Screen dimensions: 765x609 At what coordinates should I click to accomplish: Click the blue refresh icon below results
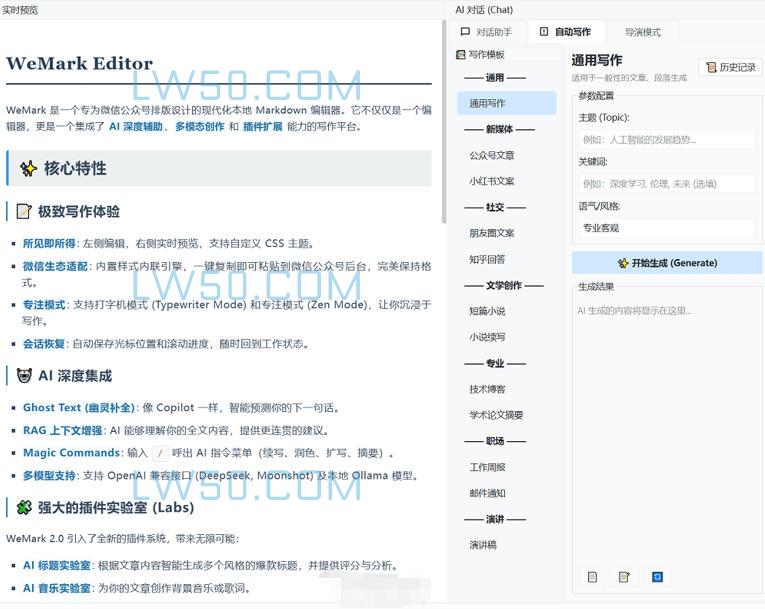(x=657, y=577)
